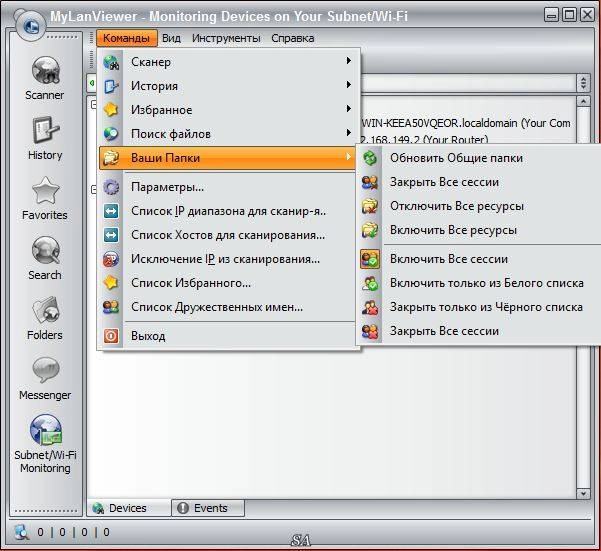The width and height of the screenshot is (601, 551).
Task: Click the Отключить Все ресурсы icon
Action: coord(370,206)
